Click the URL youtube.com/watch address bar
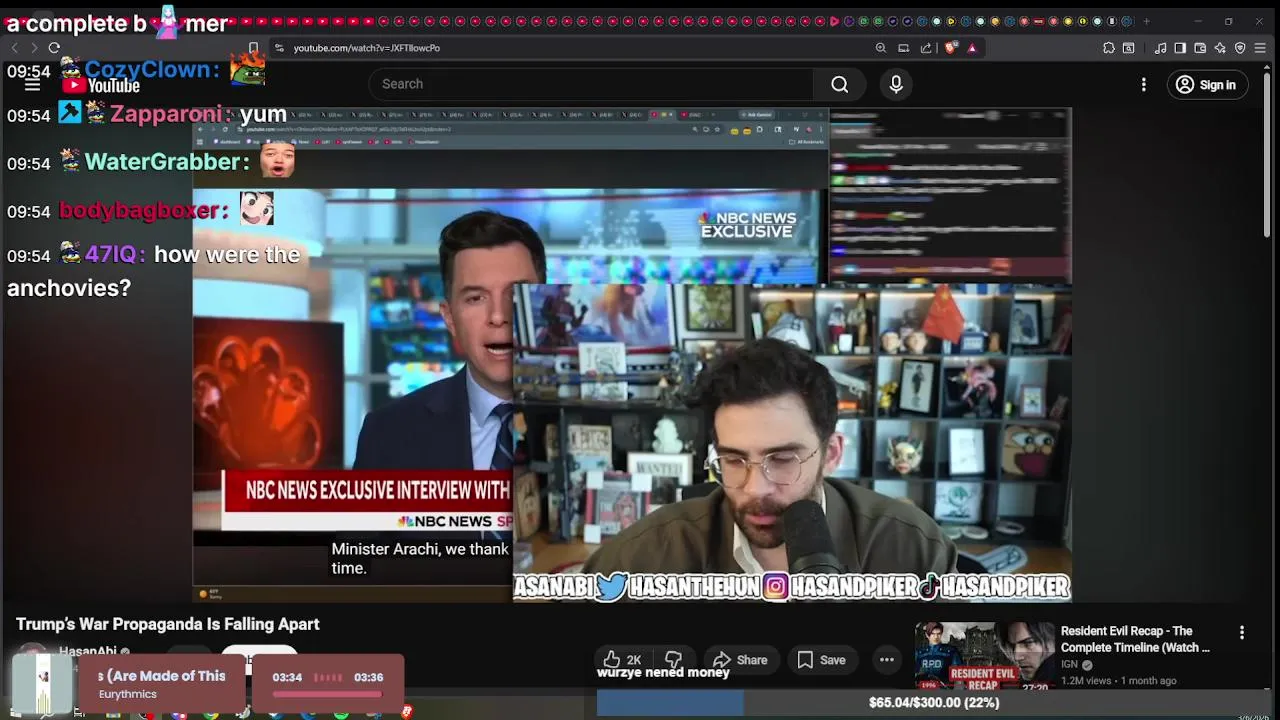 coord(366,48)
